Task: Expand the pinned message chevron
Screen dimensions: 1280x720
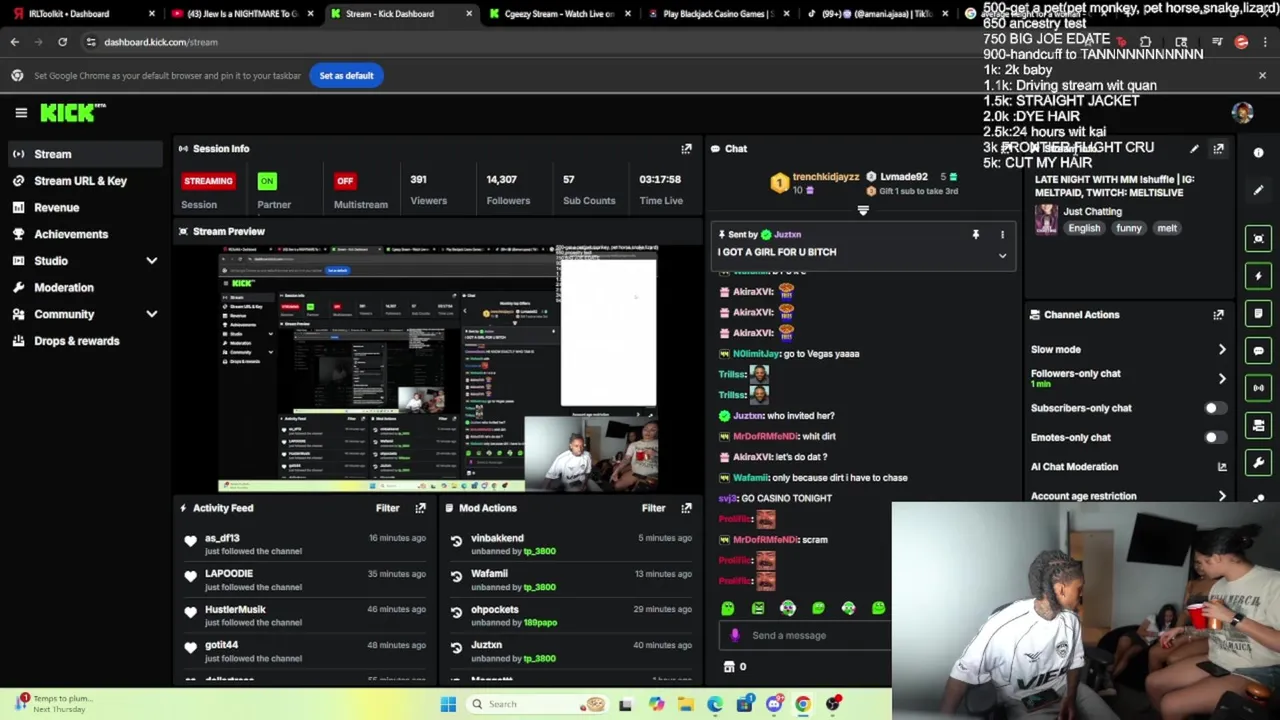Action: click(1002, 256)
